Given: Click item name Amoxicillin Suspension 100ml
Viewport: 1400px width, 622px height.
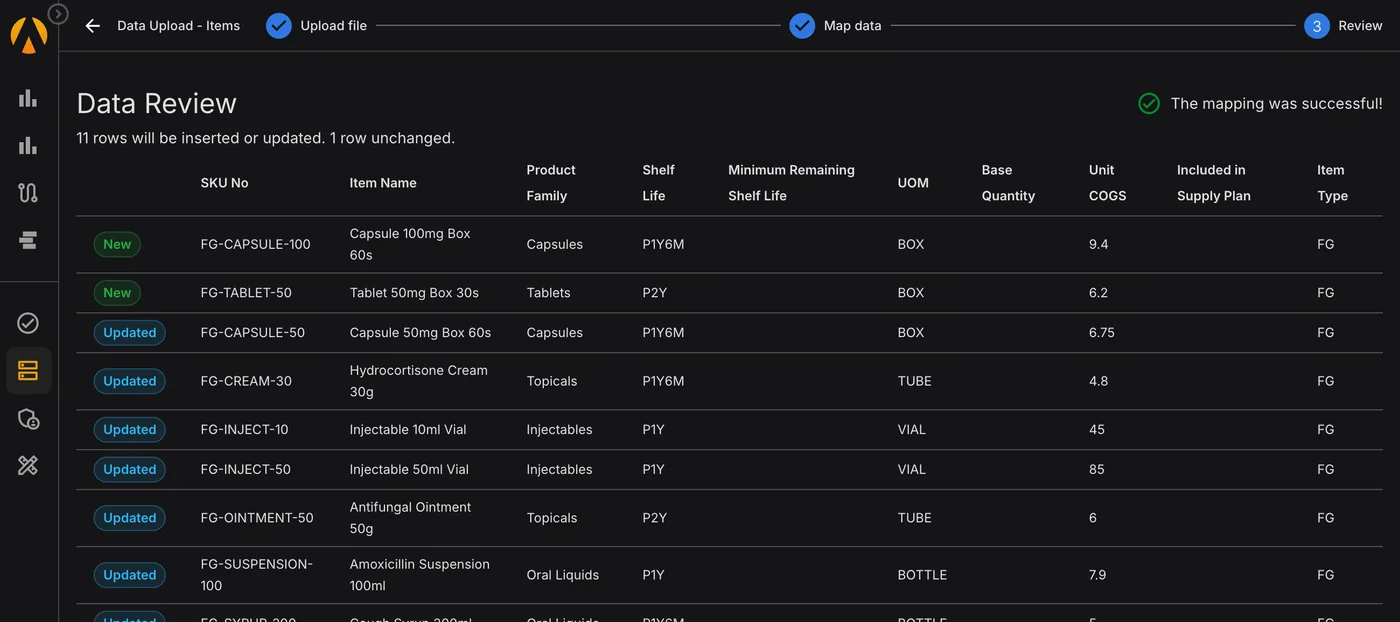Looking at the screenshot, I should point(419,575).
